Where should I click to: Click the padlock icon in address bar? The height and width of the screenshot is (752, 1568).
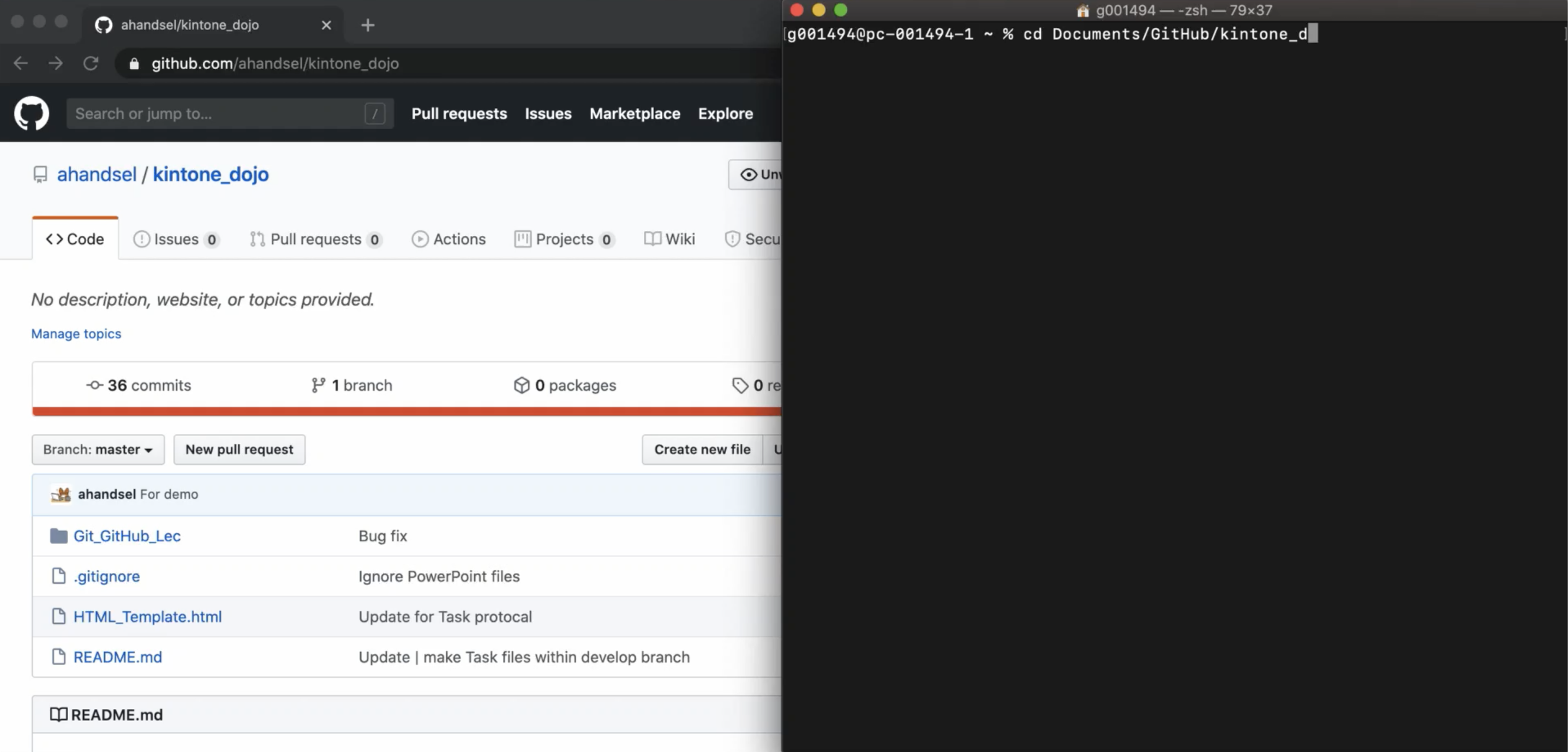[135, 63]
